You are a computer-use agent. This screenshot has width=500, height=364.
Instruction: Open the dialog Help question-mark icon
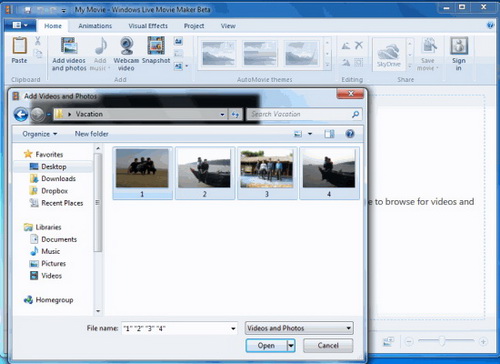(x=350, y=134)
